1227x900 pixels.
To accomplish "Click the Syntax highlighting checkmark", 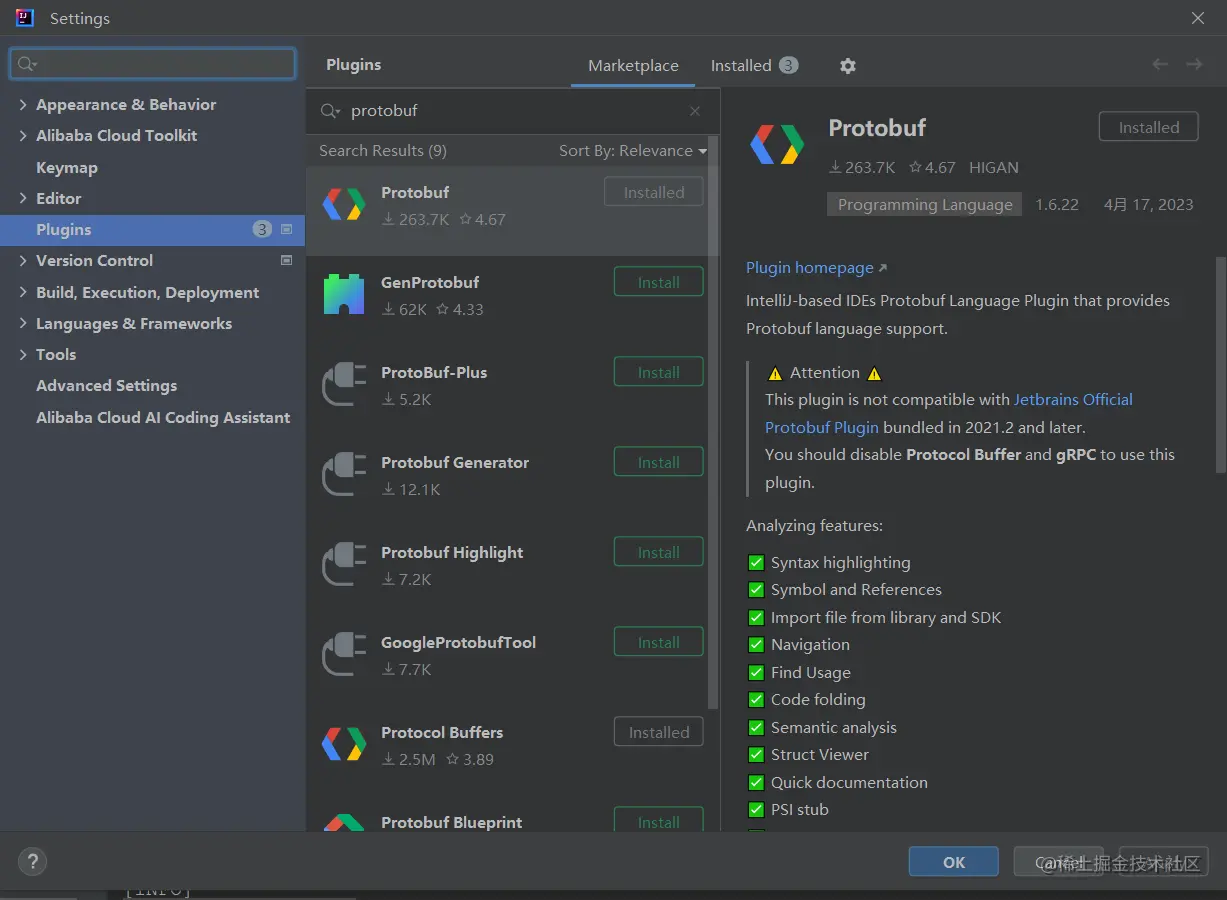I will (x=756, y=563).
